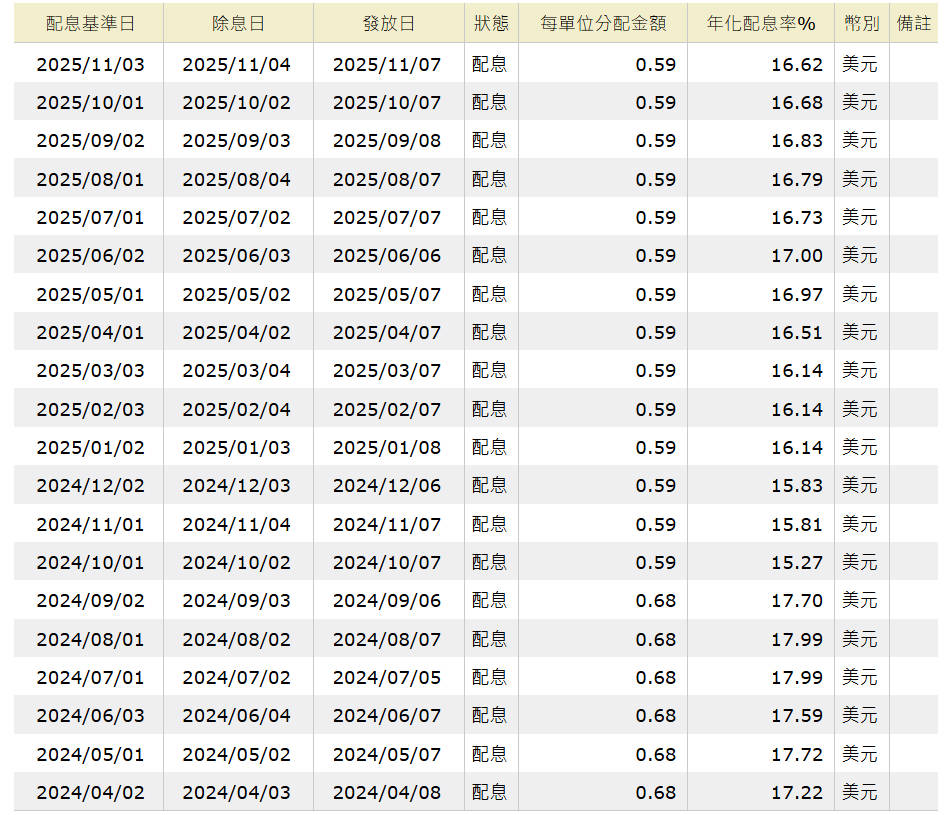Select the 備註 column header
951x815 pixels.
[913, 24]
